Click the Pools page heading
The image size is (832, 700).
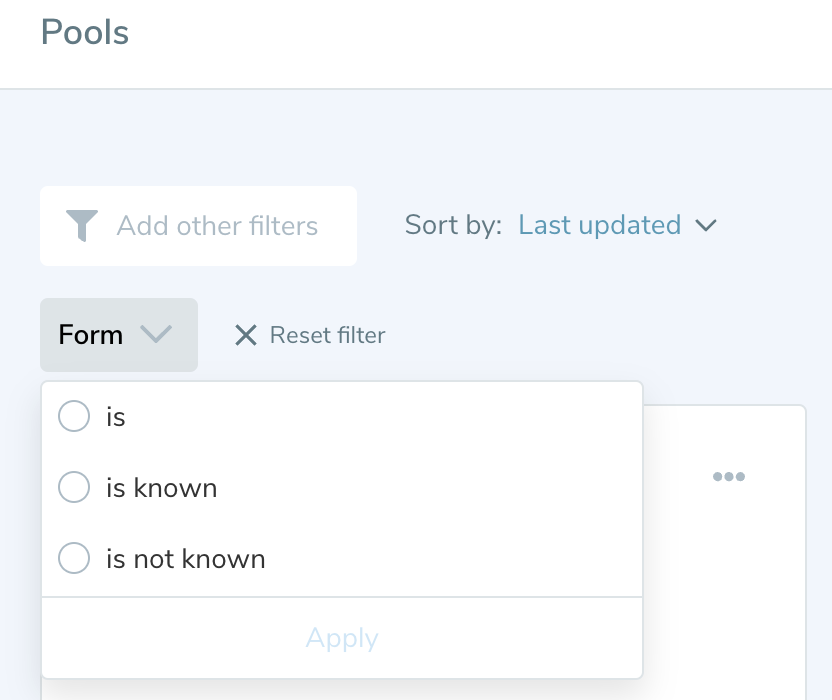coord(85,33)
